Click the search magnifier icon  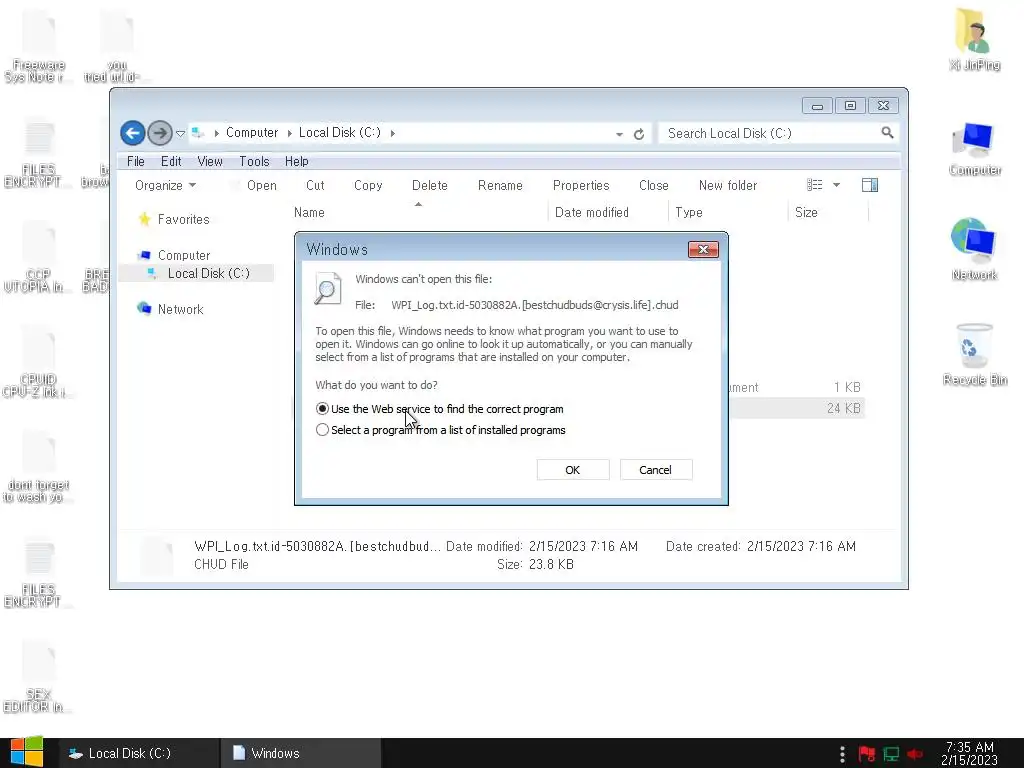[x=887, y=133]
